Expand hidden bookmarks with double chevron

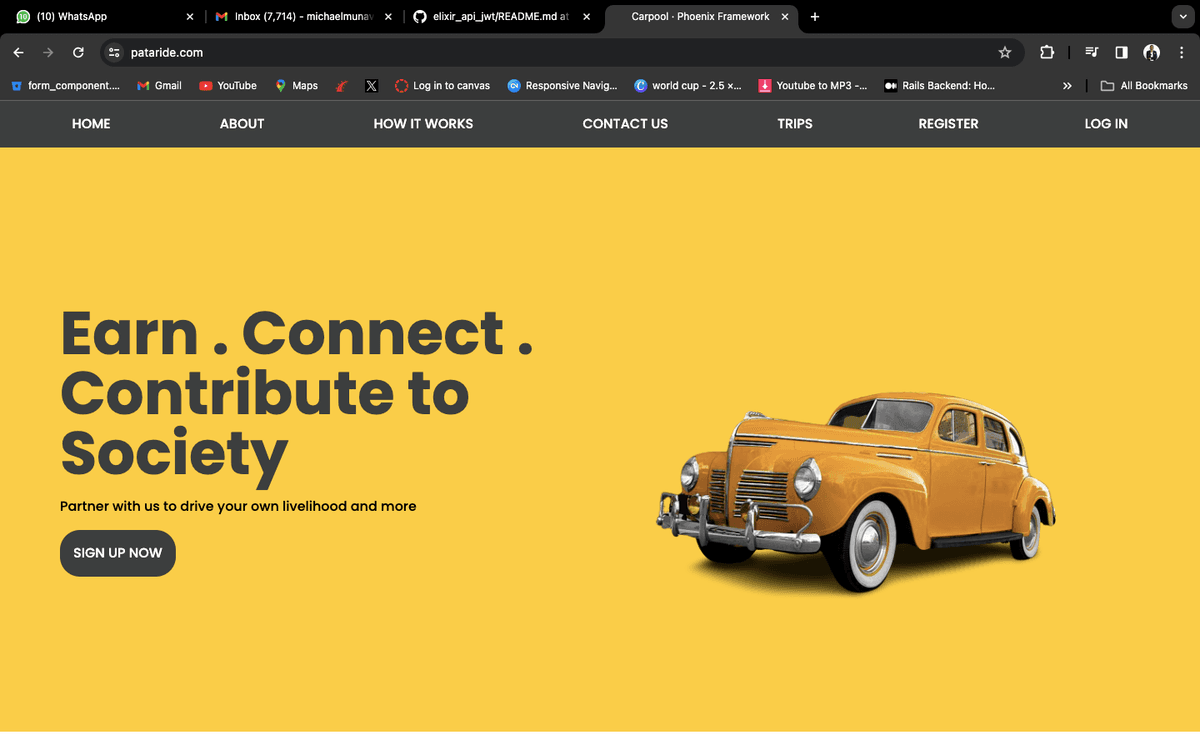coord(1067,86)
